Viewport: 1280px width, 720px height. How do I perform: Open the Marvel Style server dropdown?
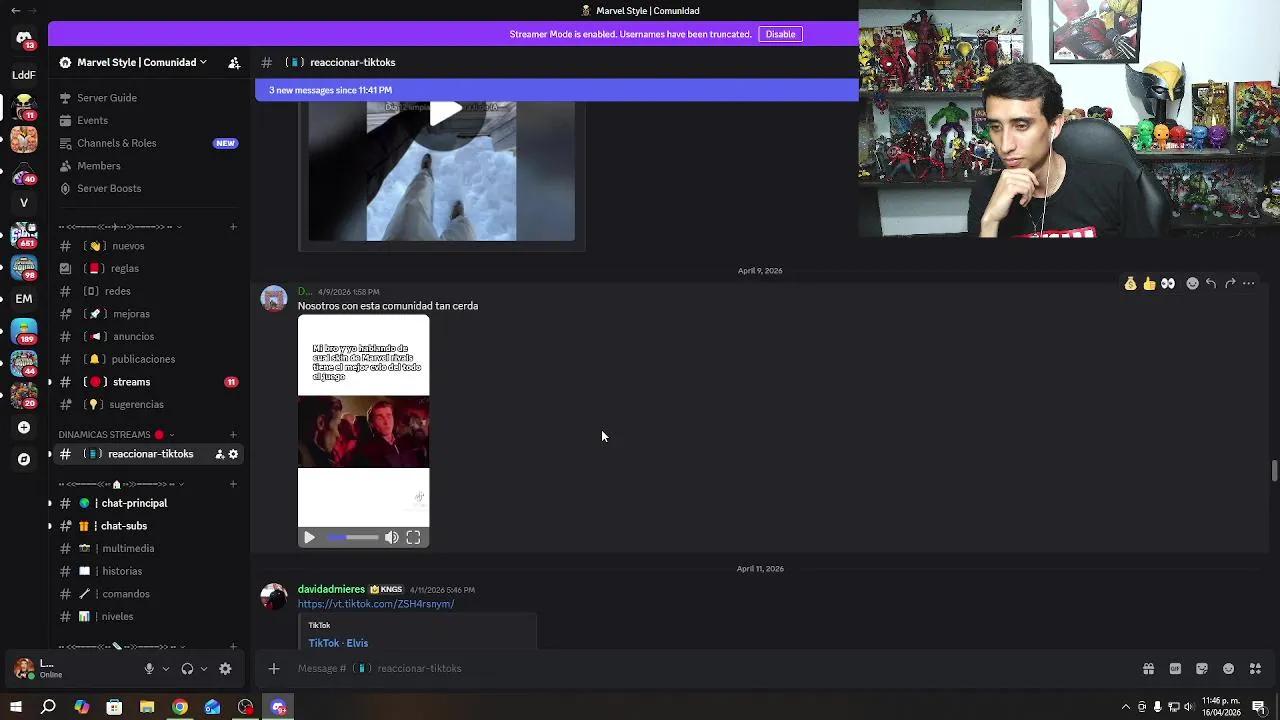pyautogui.click(x=135, y=62)
